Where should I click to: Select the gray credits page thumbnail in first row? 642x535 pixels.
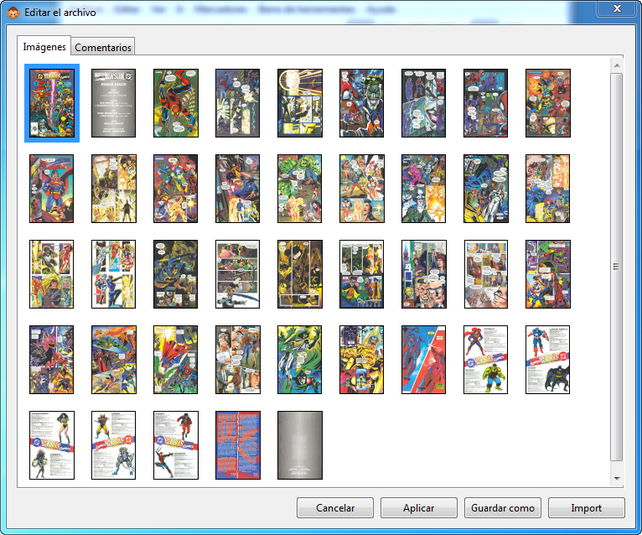pos(113,103)
